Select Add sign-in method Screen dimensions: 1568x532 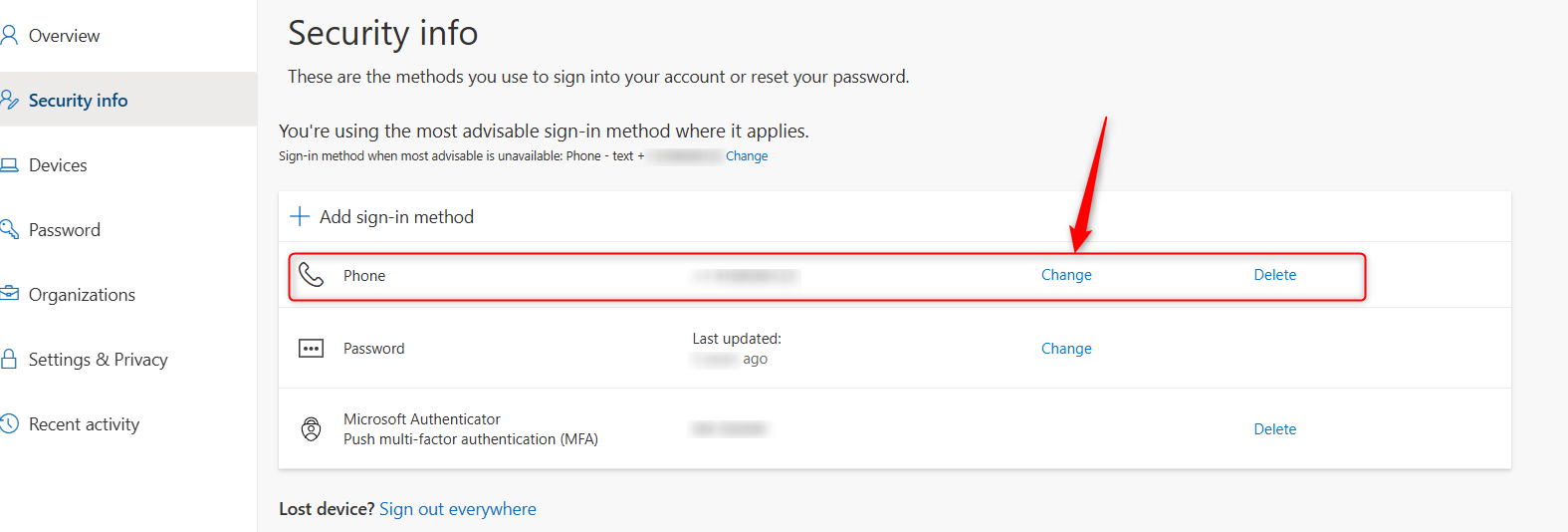pos(396,217)
